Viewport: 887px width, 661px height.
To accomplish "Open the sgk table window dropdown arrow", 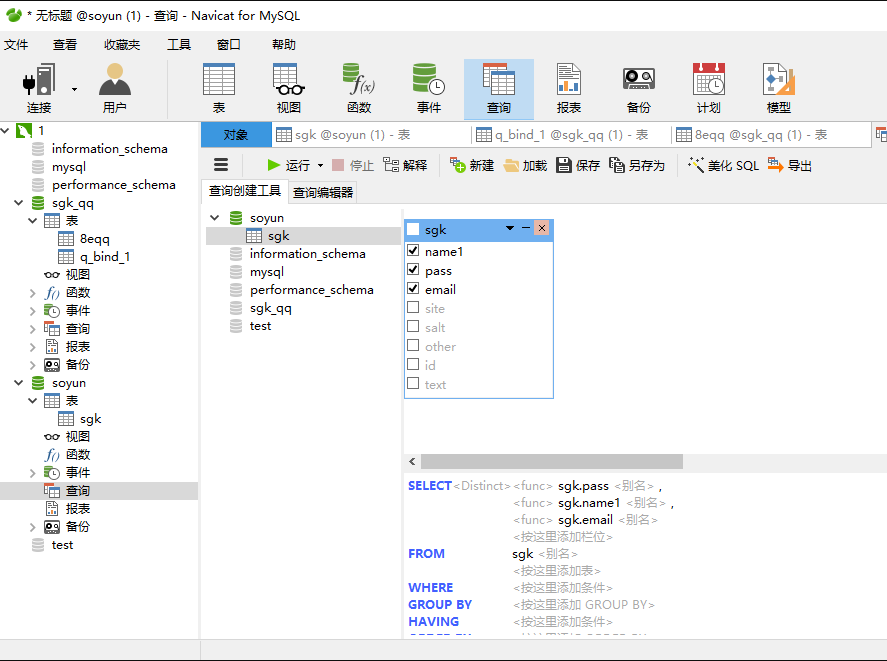I will pyautogui.click(x=510, y=228).
